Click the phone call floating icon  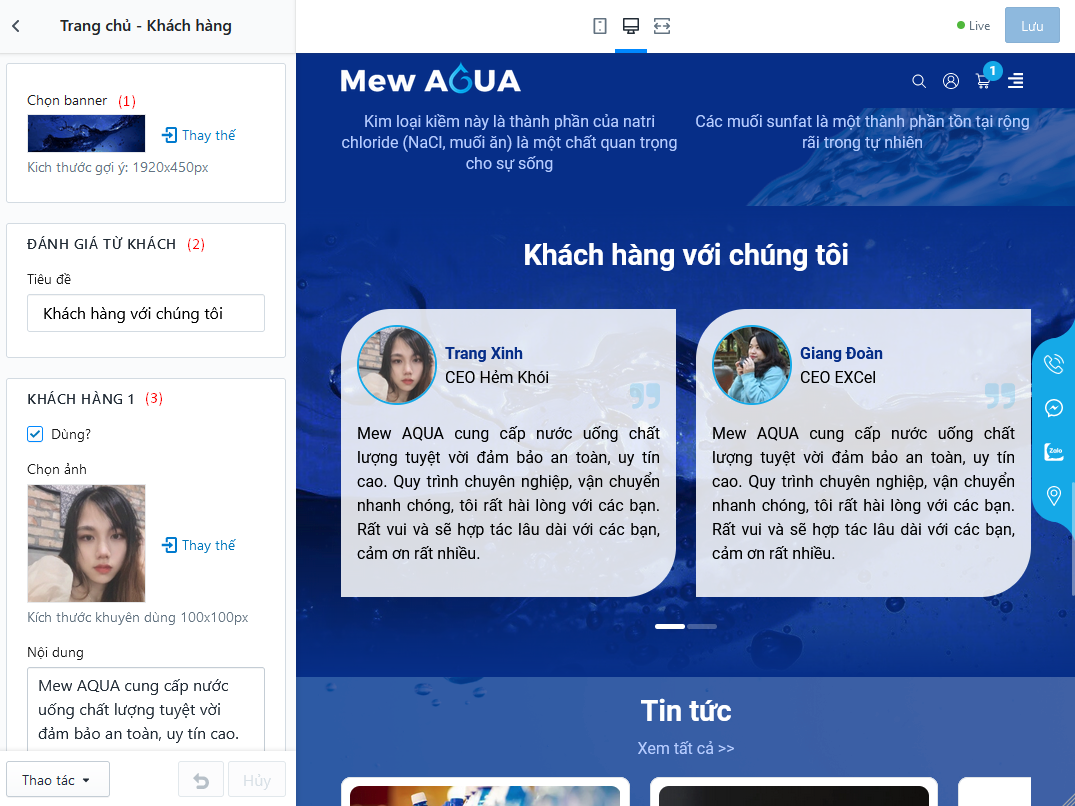[1054, 363]
